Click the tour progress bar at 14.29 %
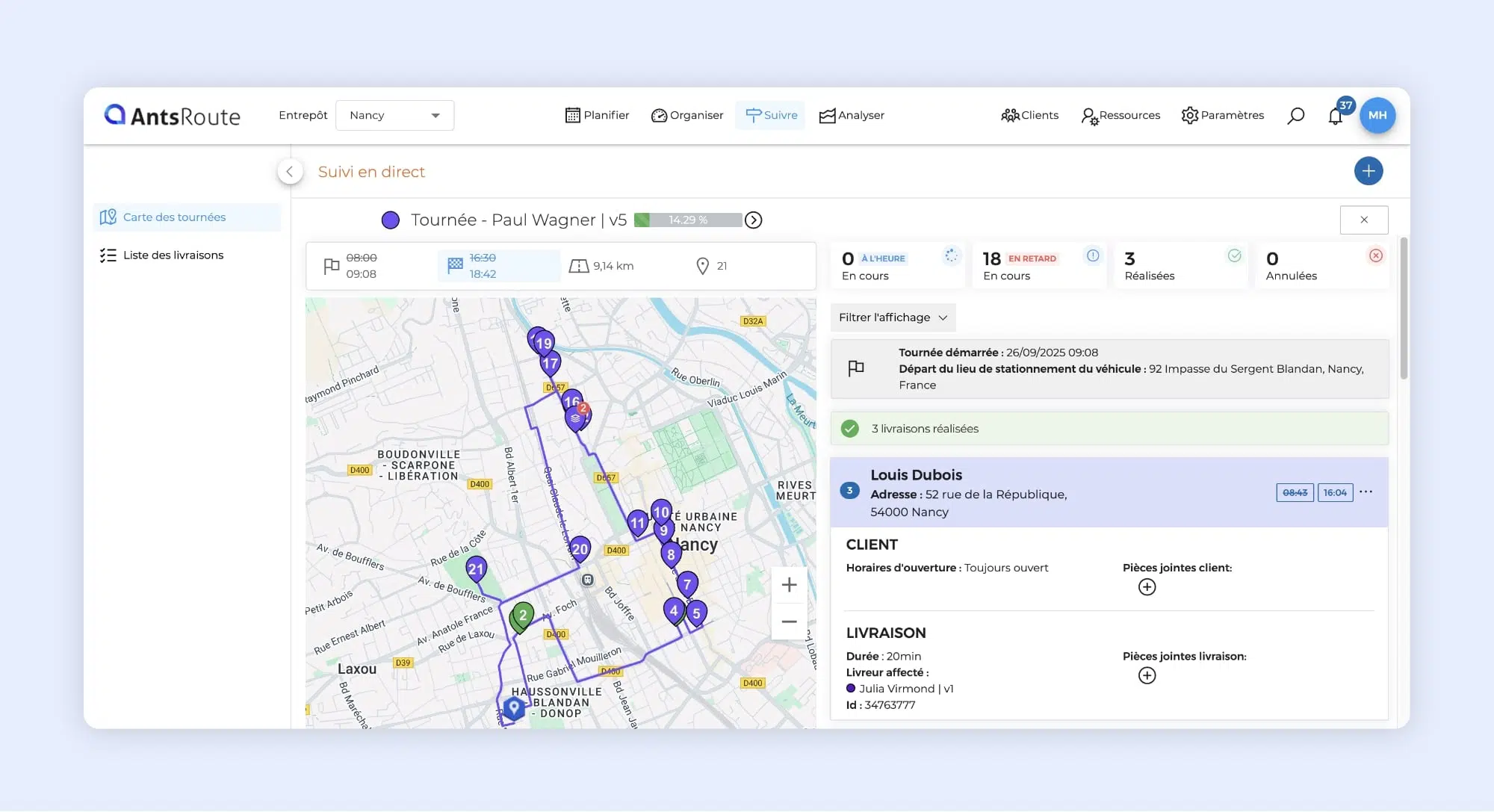 pos(687,220)
